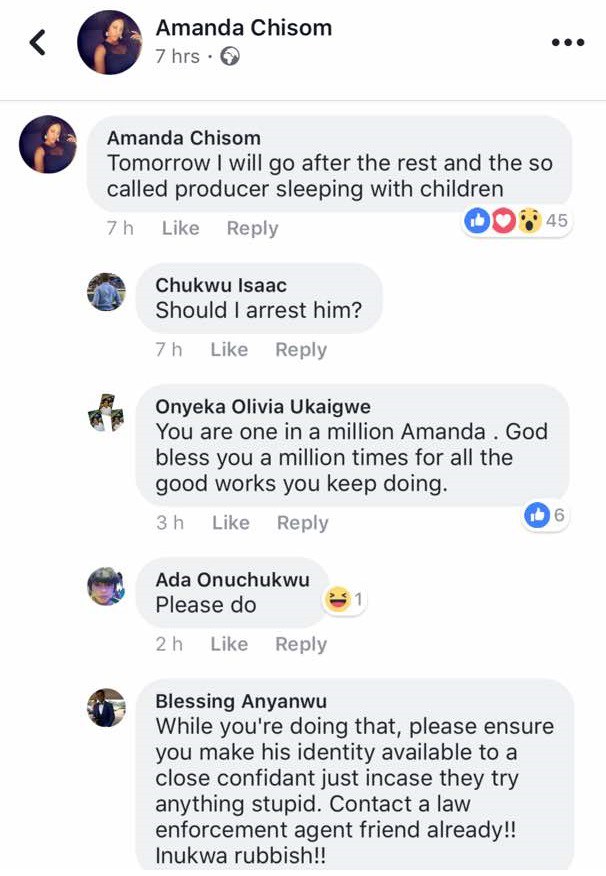Tap Onyeka Olivia Ukaigwe's avatar
Image resolution: width=606 pixels, height=876 pixels.
(x=106, y=413)
